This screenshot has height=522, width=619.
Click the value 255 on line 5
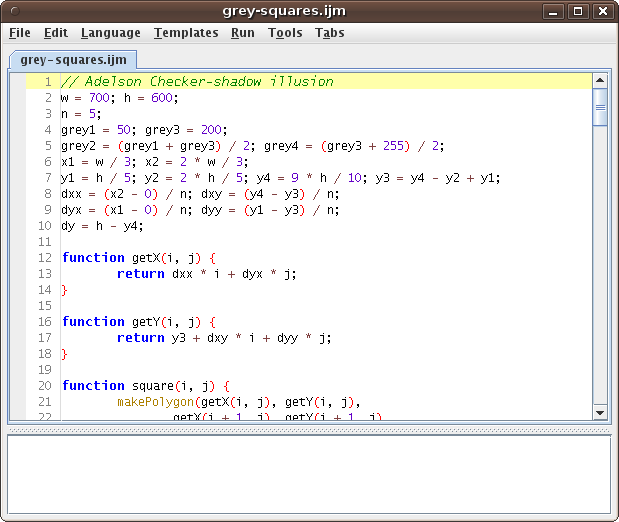(x=393, y=146)
